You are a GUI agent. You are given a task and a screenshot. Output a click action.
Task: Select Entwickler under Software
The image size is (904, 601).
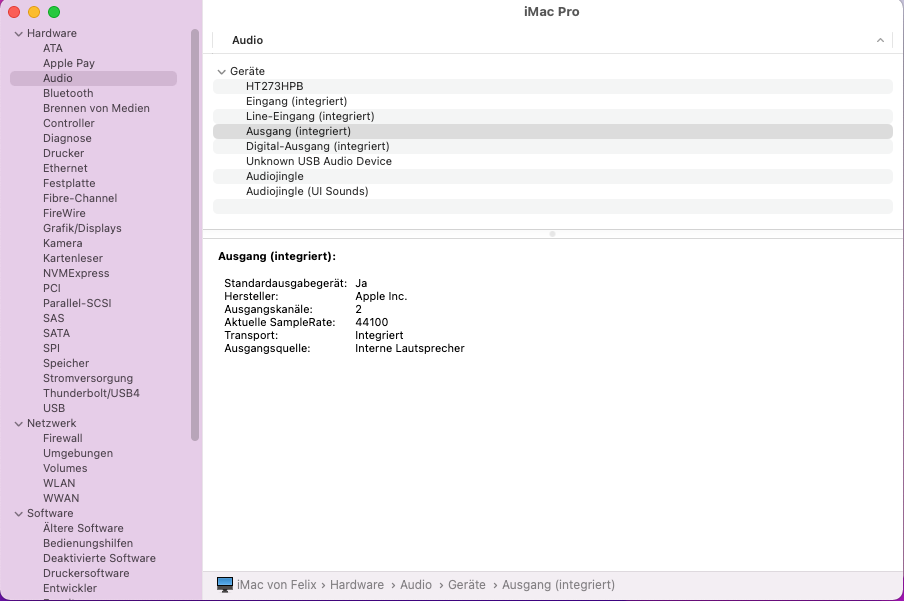click(70, 588)
